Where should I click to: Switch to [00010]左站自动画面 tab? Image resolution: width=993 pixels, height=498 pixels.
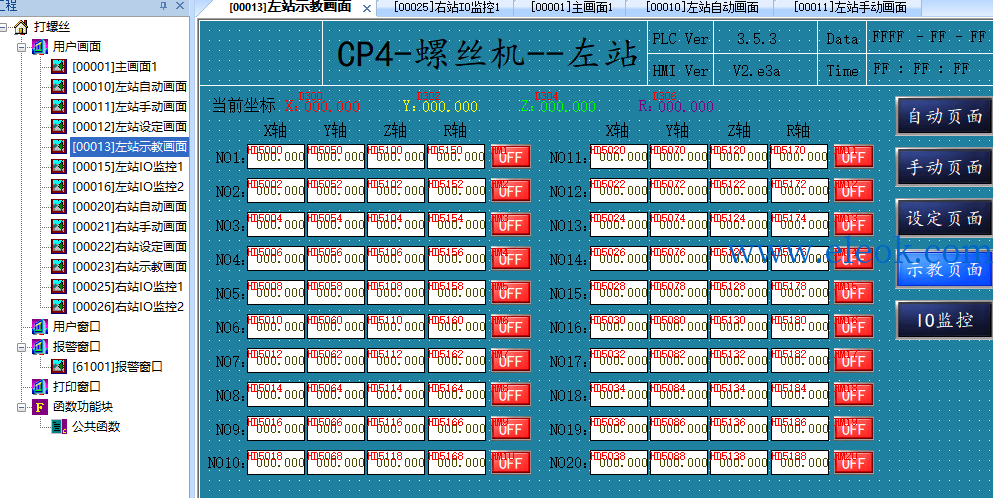[x=702, y=8]
